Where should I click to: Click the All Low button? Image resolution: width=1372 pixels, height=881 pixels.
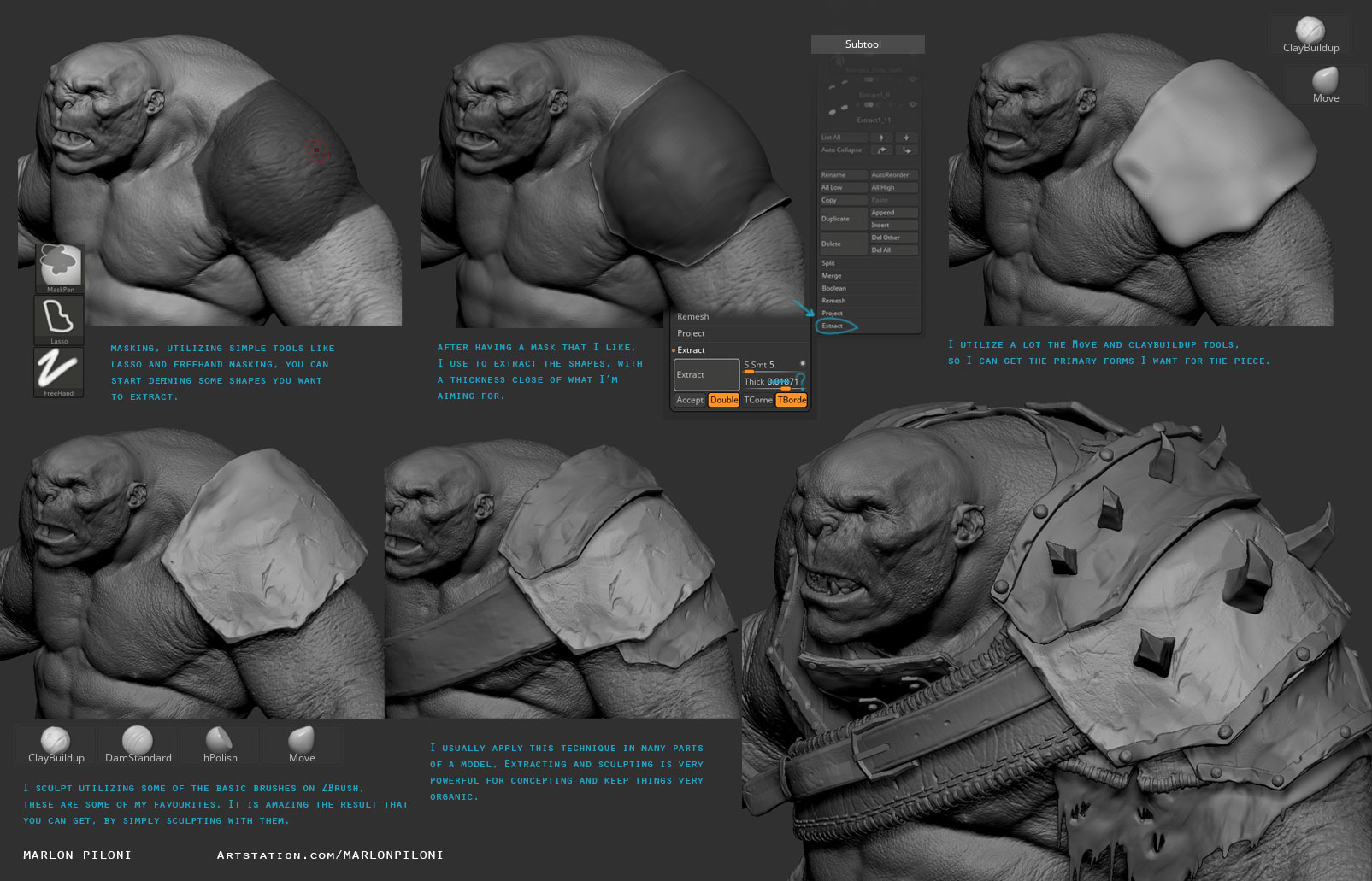coord(844,188)
